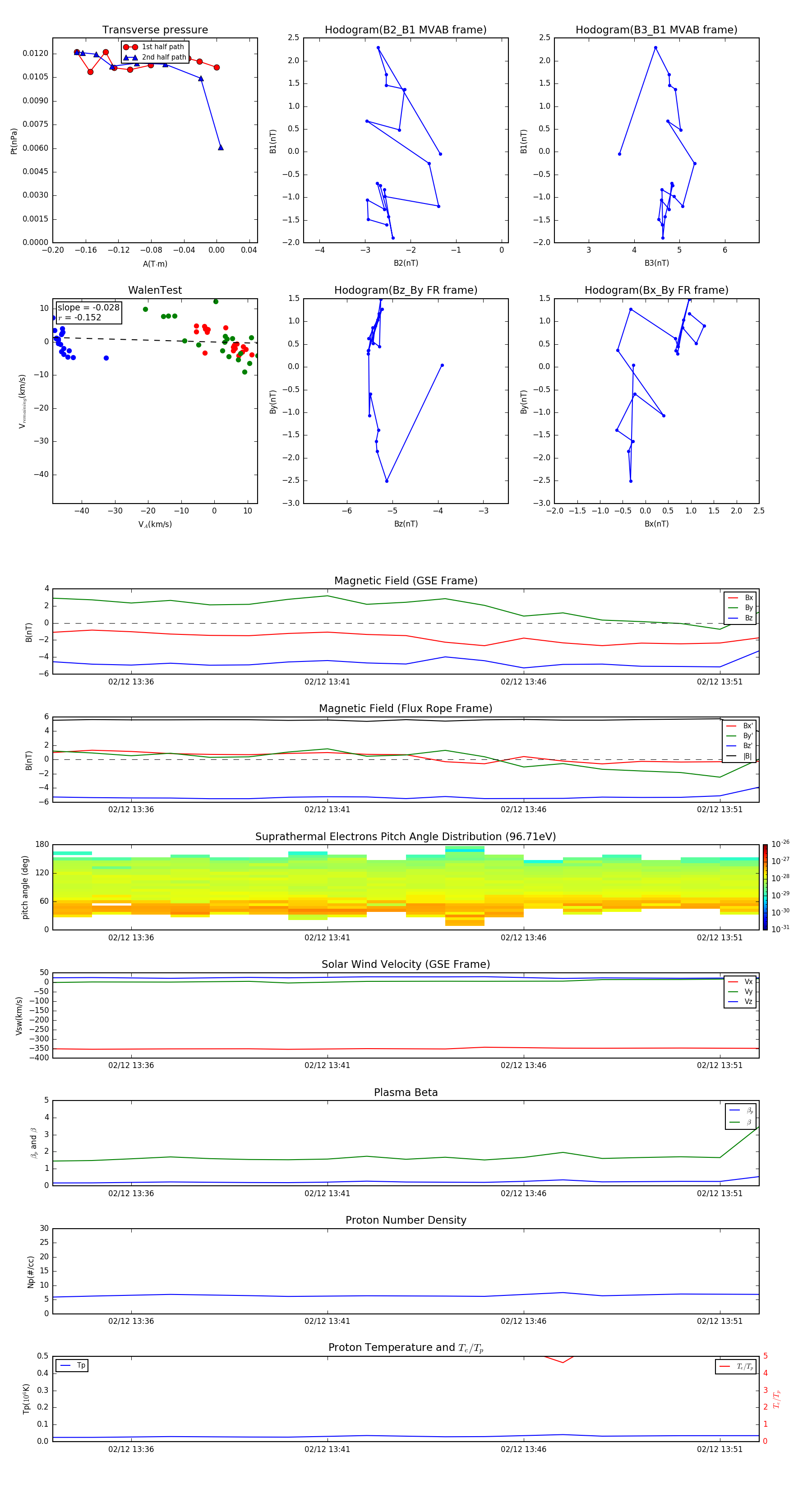Click the Suprathermal Electrons Pitch Angle title

(406, 837)
